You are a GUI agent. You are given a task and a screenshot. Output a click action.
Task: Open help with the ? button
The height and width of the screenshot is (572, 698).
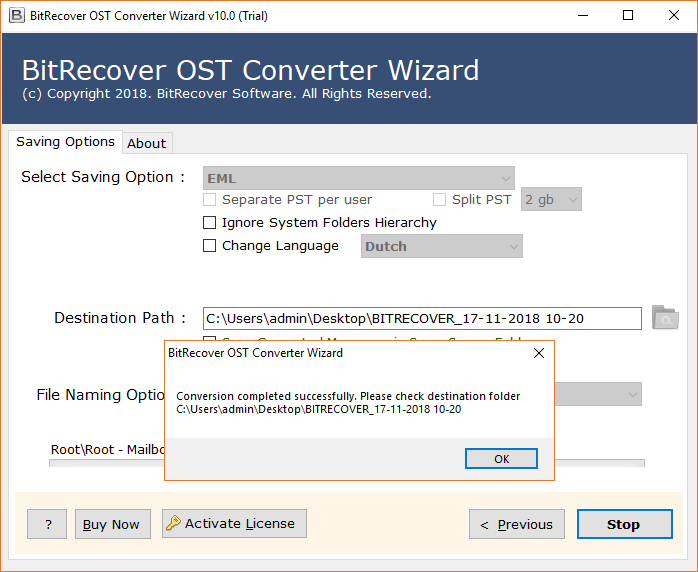click(47, 524)
